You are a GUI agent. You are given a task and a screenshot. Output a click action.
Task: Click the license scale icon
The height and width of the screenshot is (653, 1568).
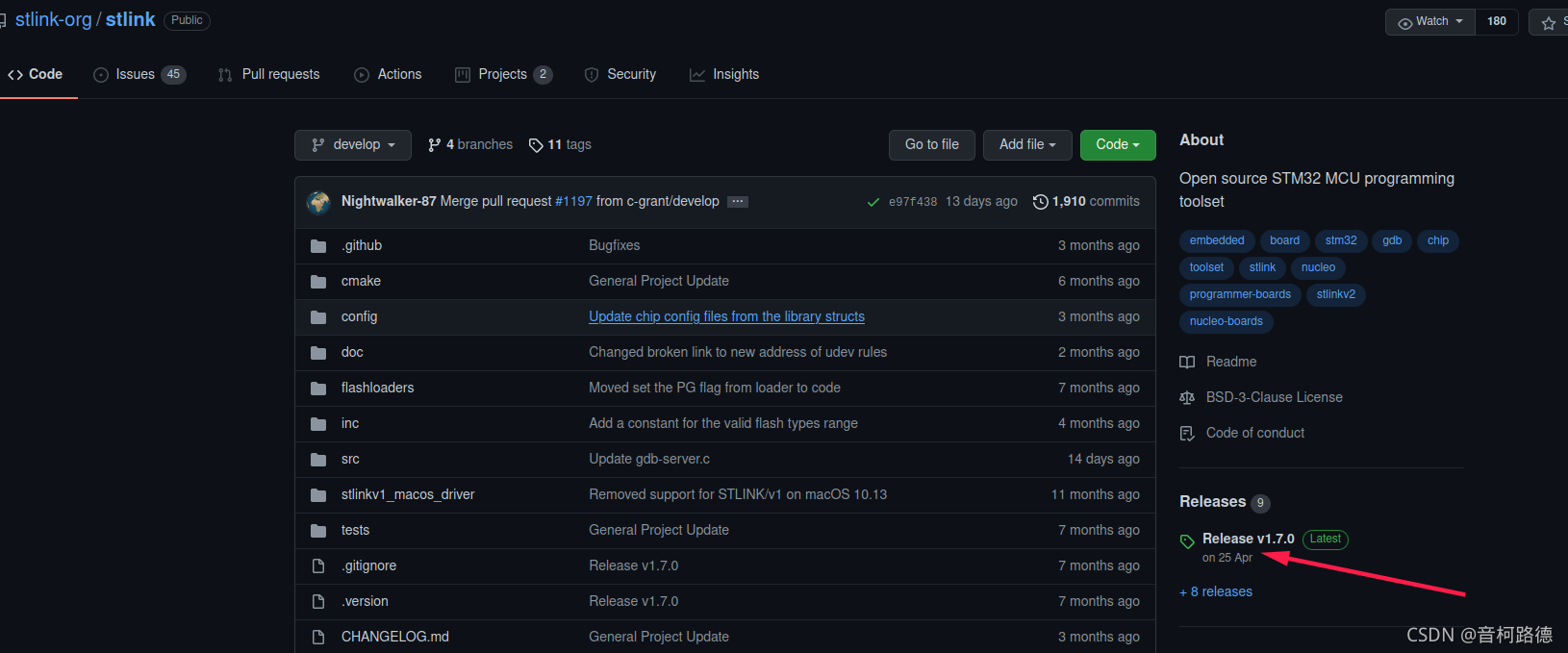point(1187,398)
